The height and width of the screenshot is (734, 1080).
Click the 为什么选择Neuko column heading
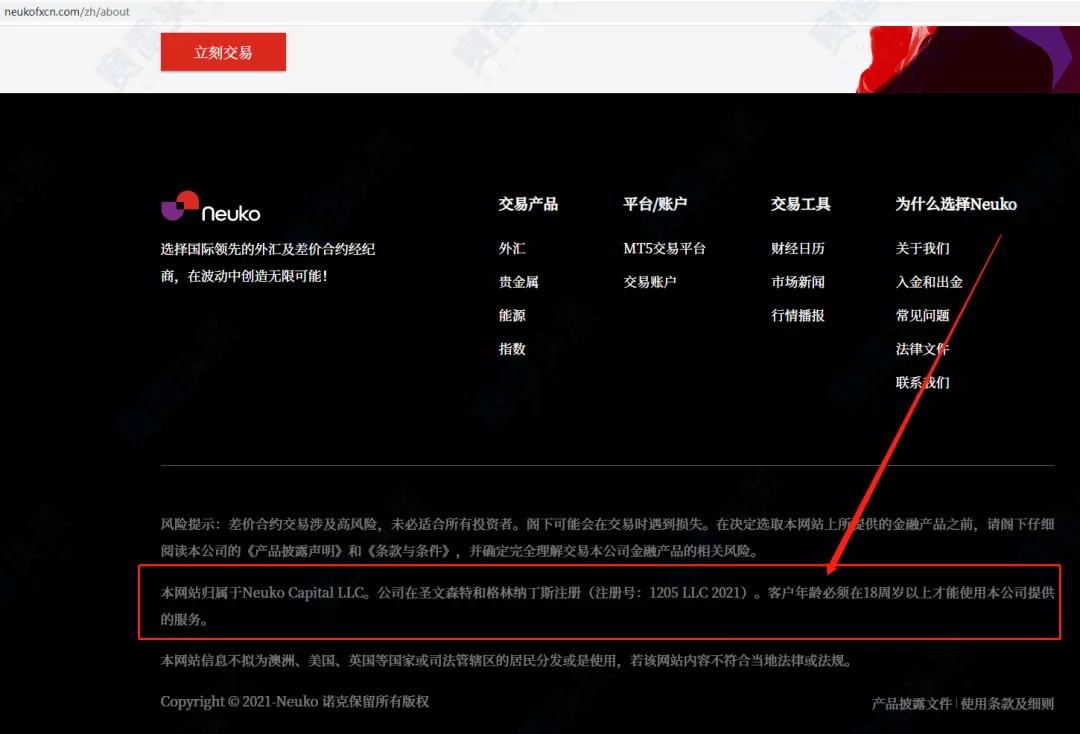coord(956,204)
